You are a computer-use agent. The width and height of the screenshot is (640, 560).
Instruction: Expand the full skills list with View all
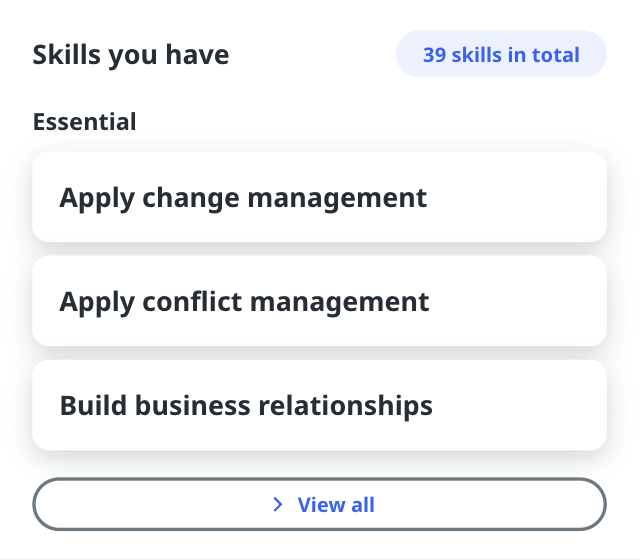320,505
